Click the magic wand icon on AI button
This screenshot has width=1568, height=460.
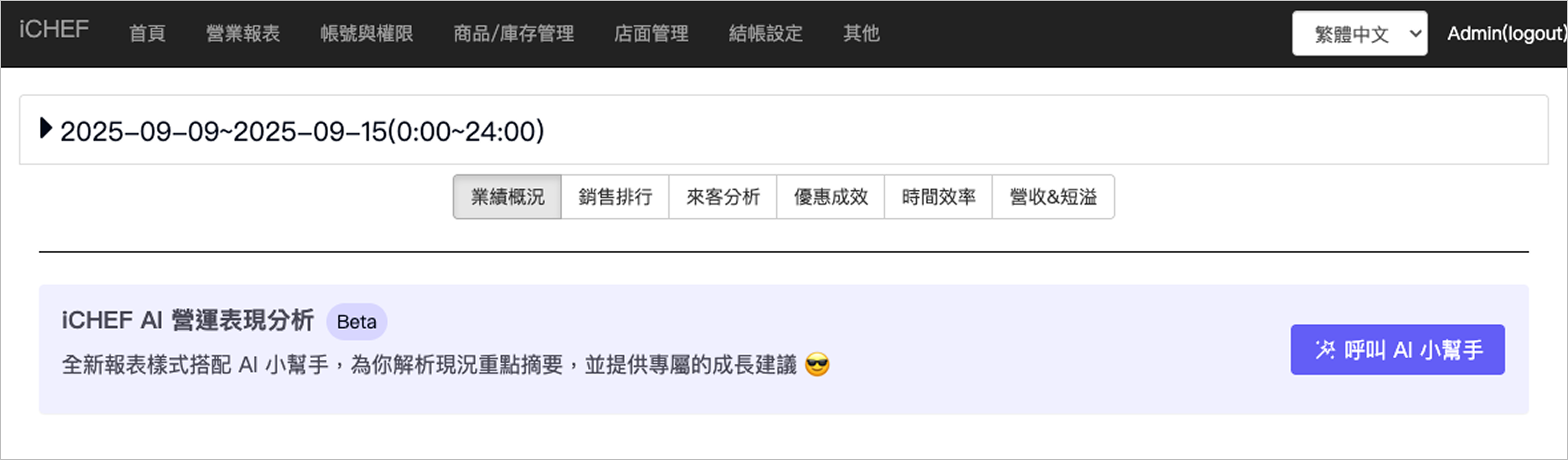point(1324,350)
